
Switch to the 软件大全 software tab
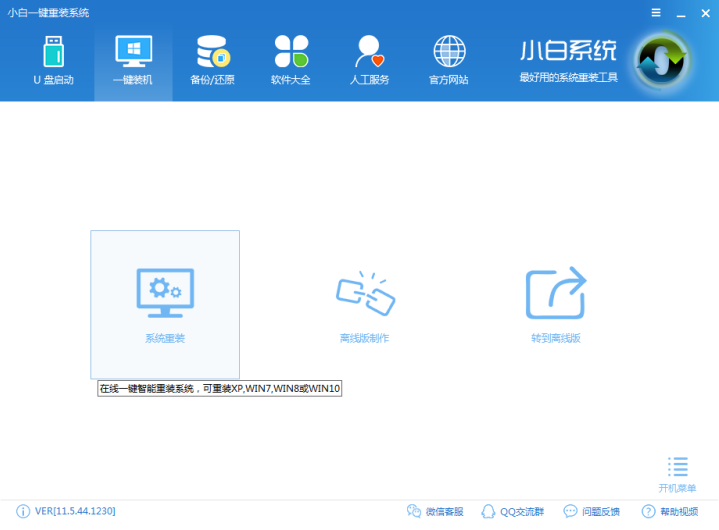click(x=291, y=61)
